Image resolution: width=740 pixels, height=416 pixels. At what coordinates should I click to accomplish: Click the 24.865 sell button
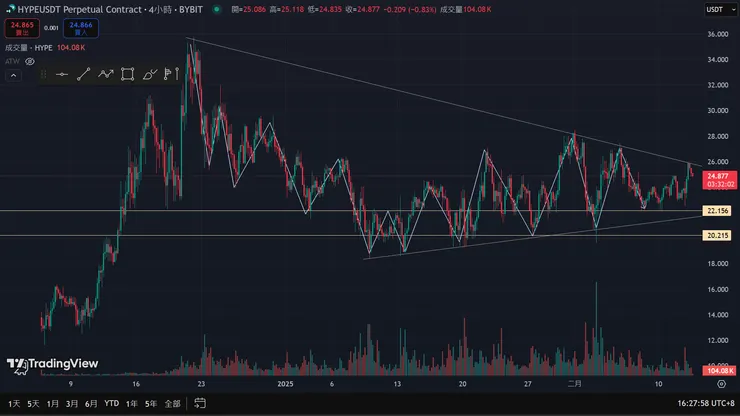(x=22, y=28)
